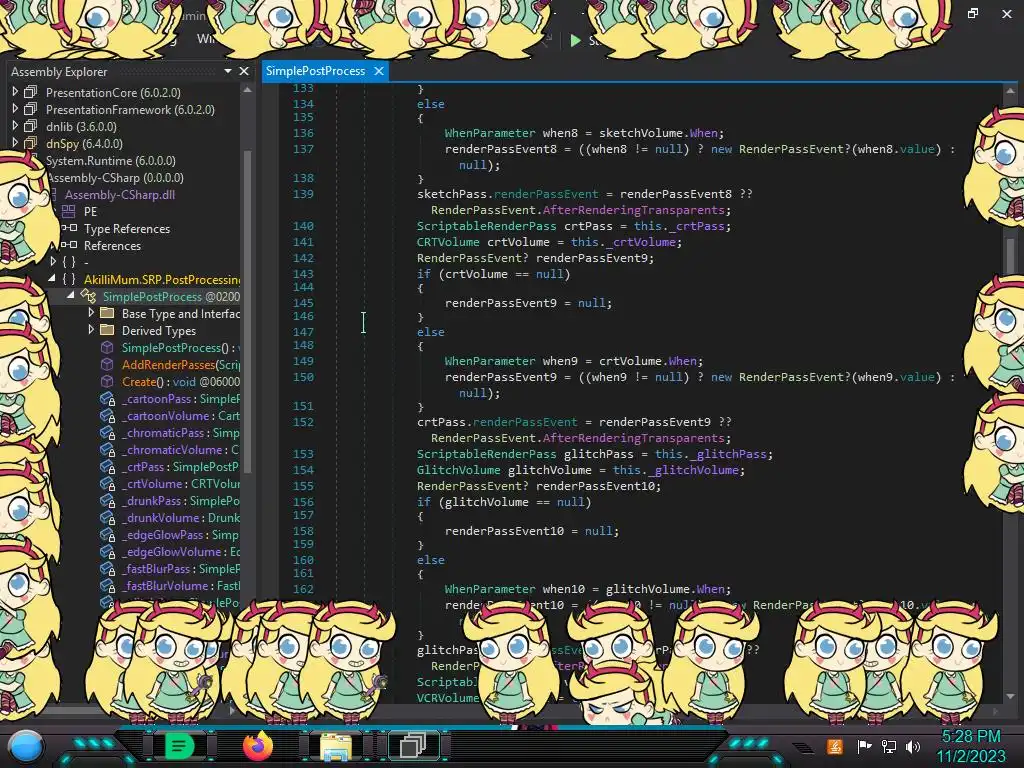Image resolution: width=1024 pixels, height=768 pixels.
Task: Click the _chromaticPass field icon
Action: [x=107, y=432]
